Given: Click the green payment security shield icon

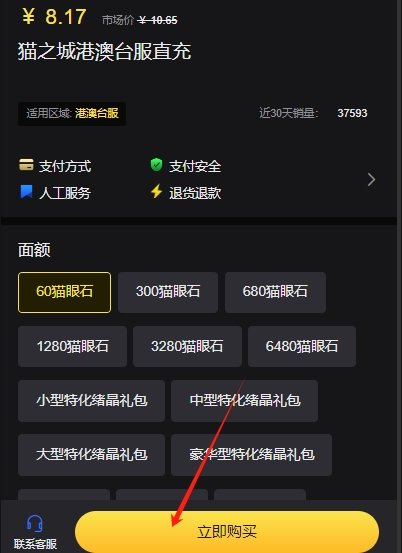Looking at the screenshot, I should [156, 165].
